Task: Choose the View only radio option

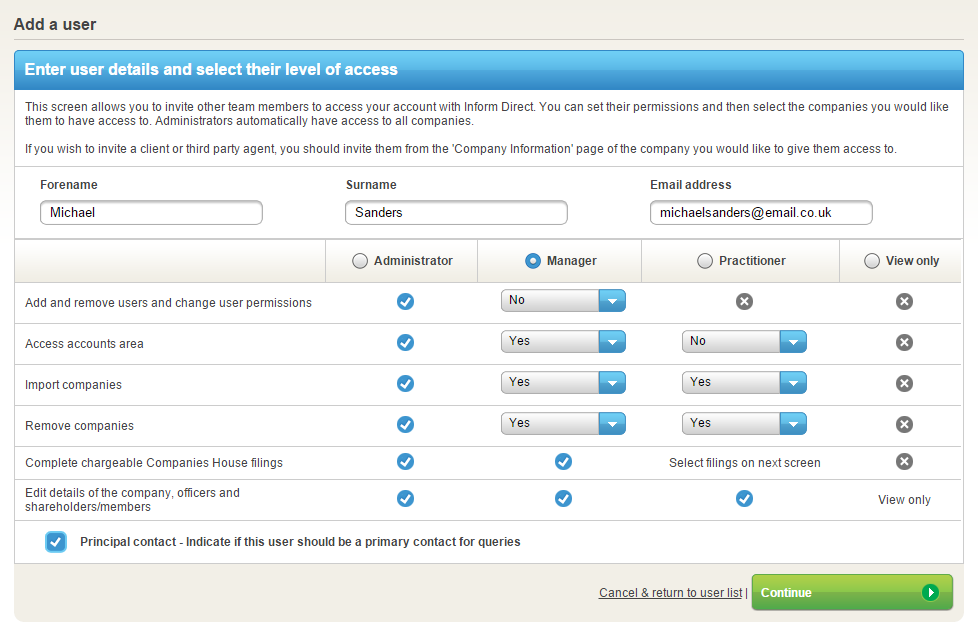Action: (872, 261)
